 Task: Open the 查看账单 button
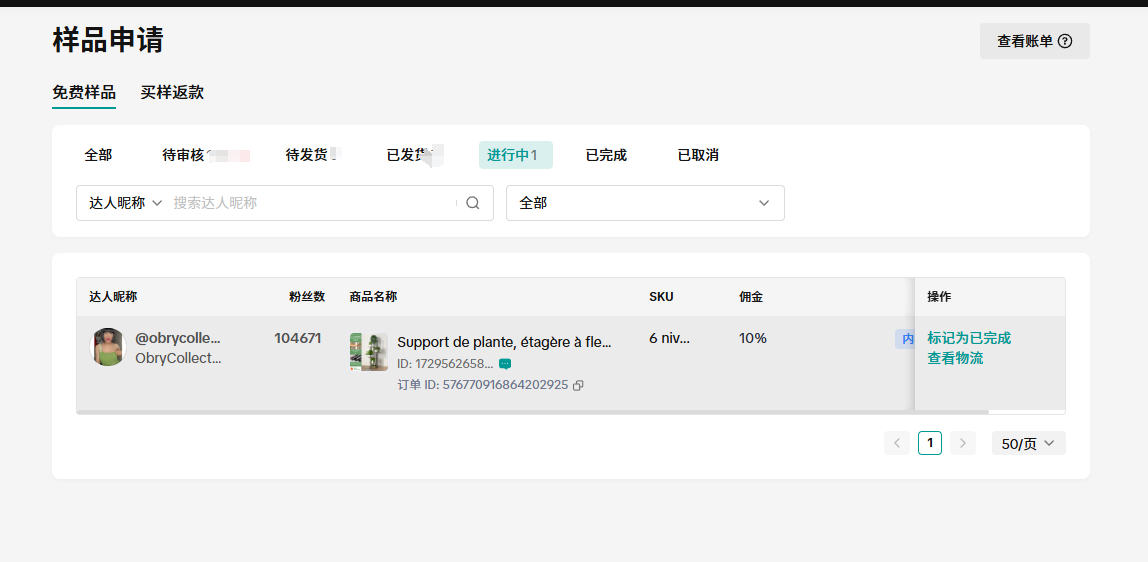click(1034, 41)
